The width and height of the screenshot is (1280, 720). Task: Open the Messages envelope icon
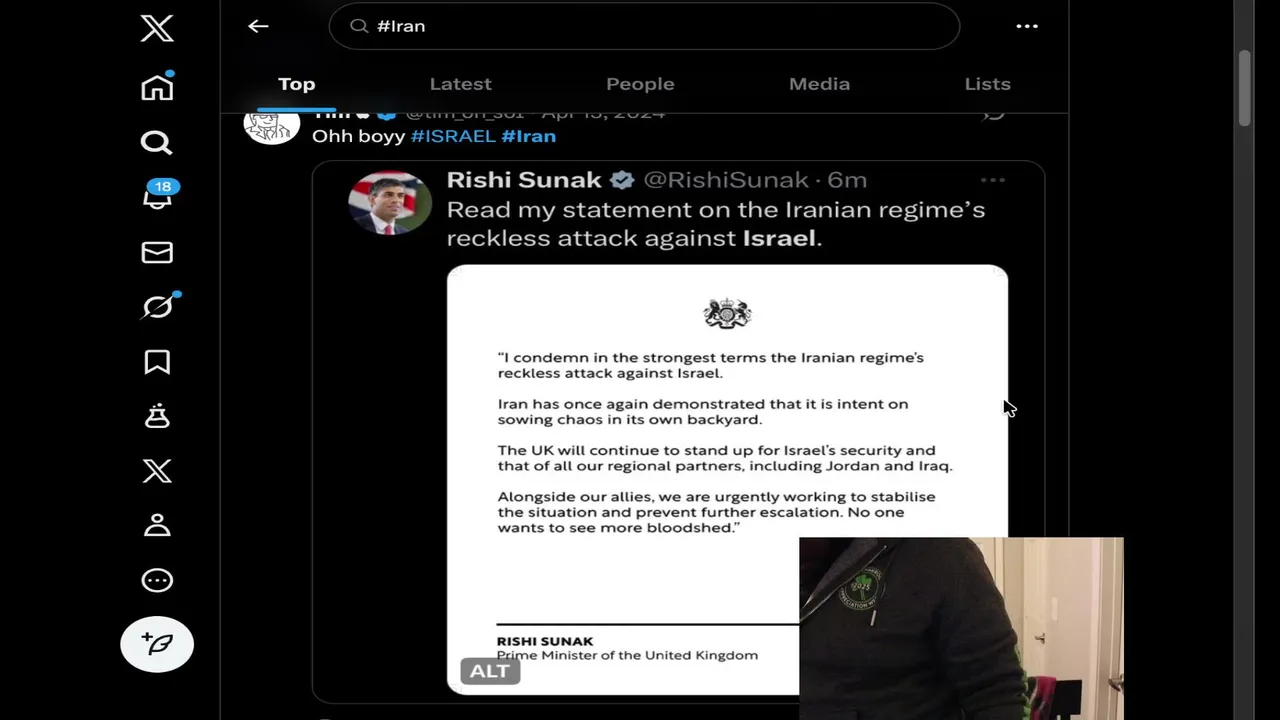click(157, 252)
